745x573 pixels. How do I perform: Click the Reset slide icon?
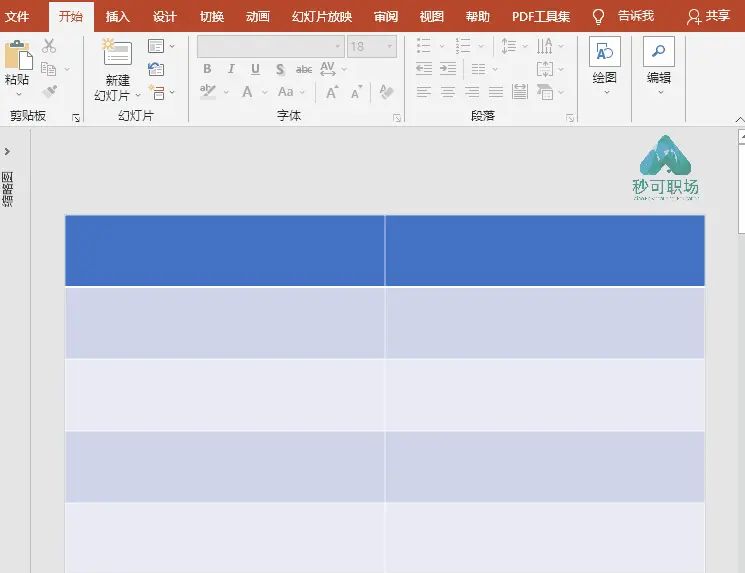[x=156, y=69]
